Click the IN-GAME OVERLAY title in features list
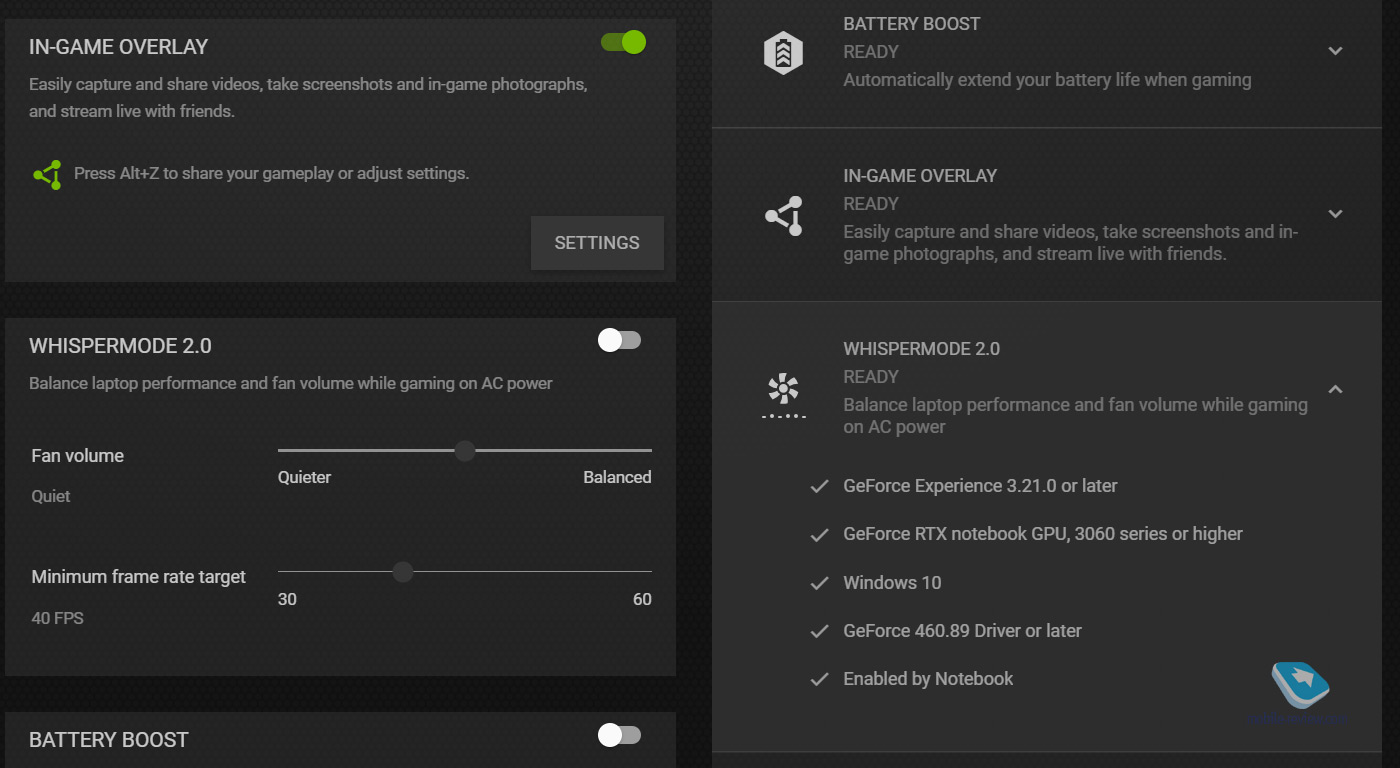Image resolution: width=1400 pixels, height=768 pixels. (920, 176)
